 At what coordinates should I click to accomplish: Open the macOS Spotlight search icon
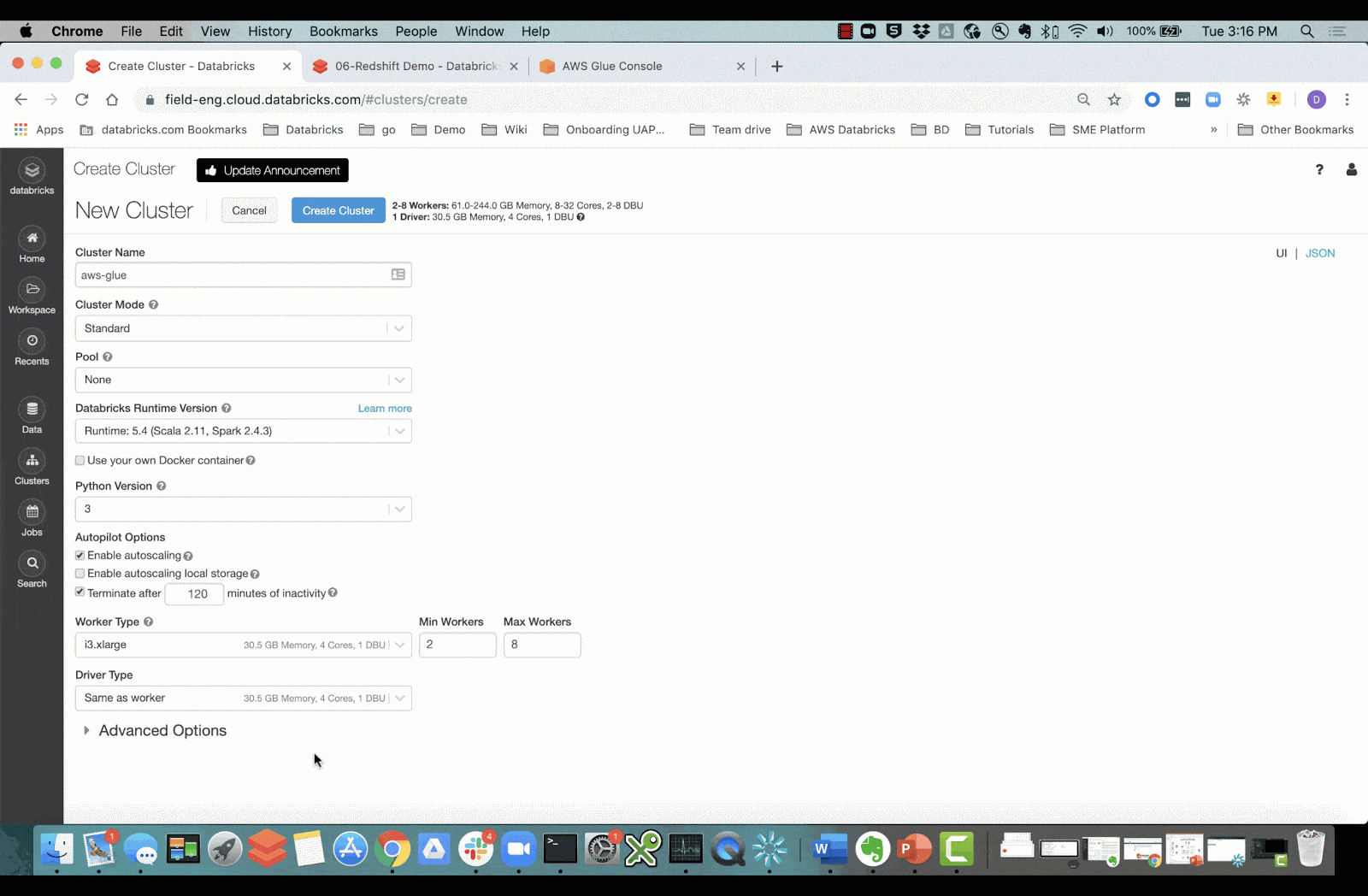coord(1306,31)
